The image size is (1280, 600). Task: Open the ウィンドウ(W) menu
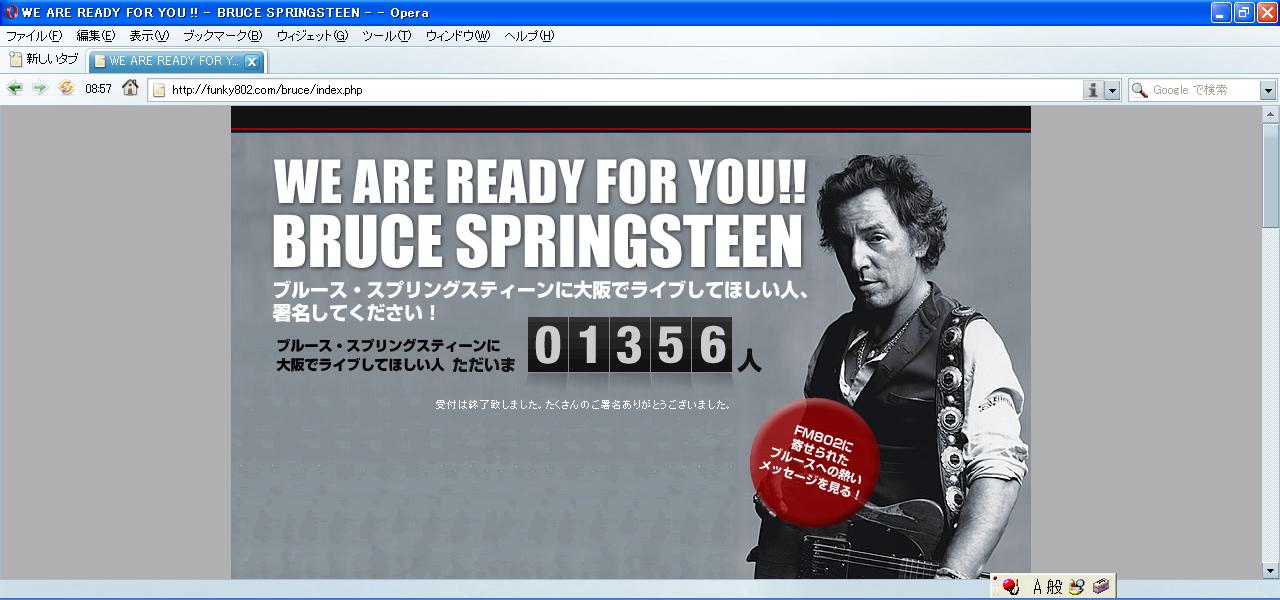point(458,36)
